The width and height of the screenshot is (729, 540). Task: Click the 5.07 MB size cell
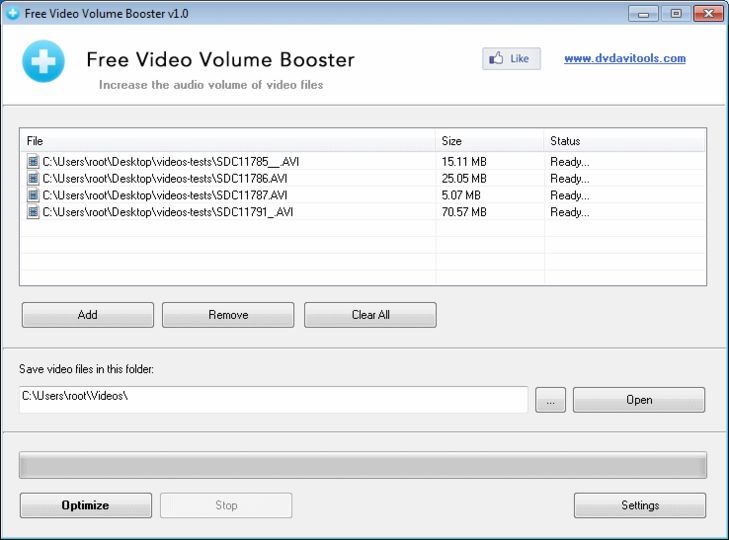click(461, 195)
